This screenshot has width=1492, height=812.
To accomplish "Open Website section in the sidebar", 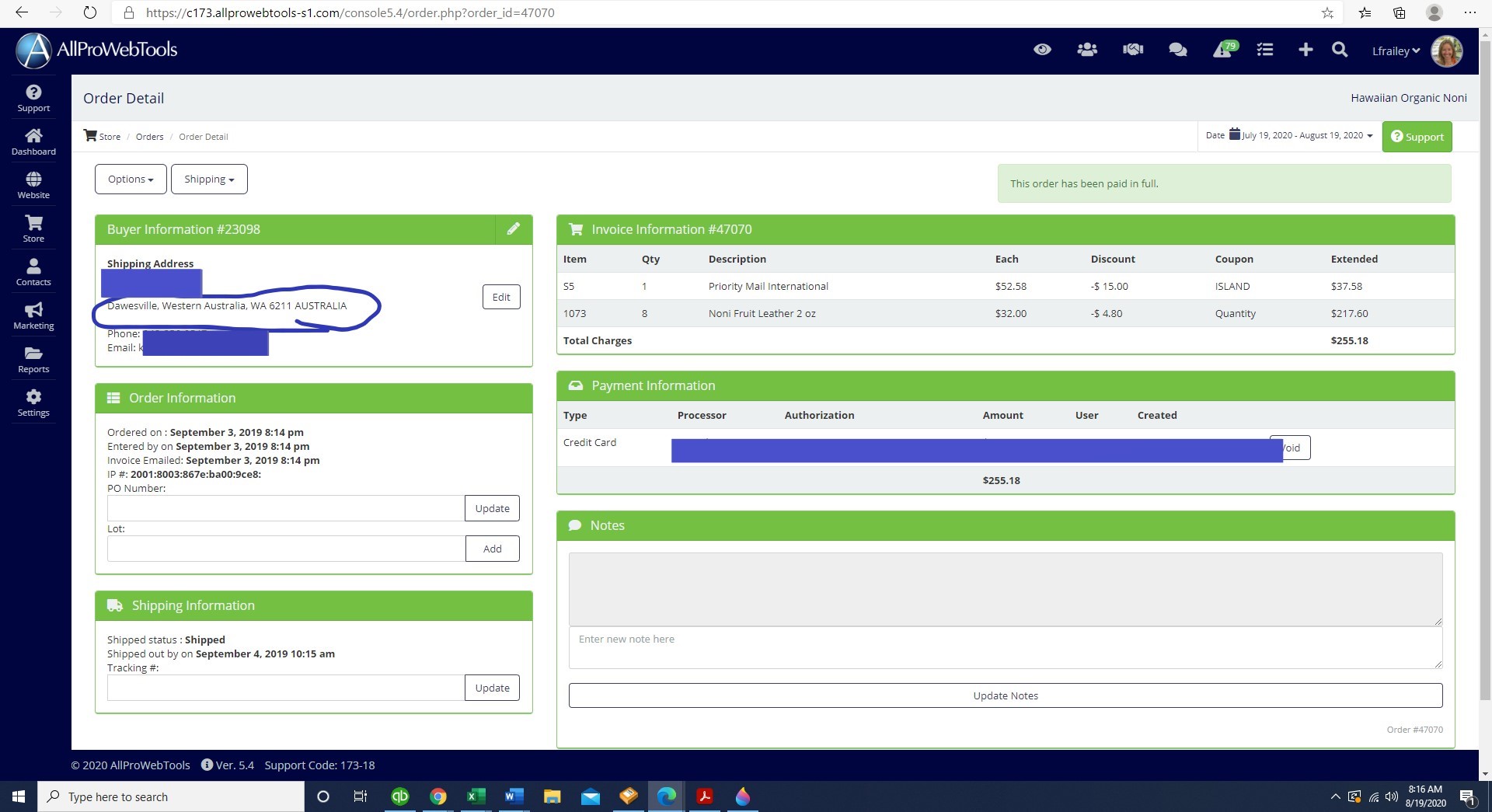I will click(33, 186).
